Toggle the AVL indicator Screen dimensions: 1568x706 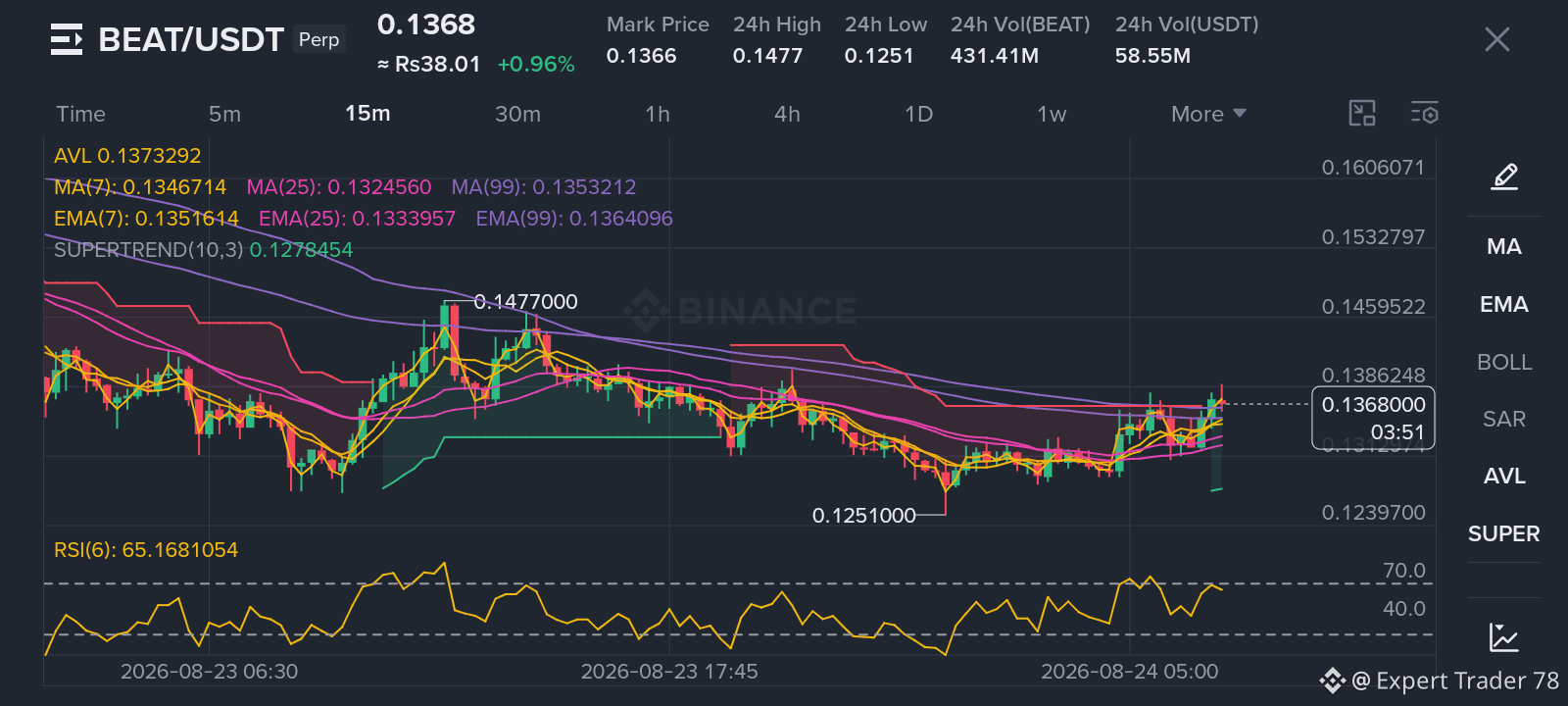1504,476
